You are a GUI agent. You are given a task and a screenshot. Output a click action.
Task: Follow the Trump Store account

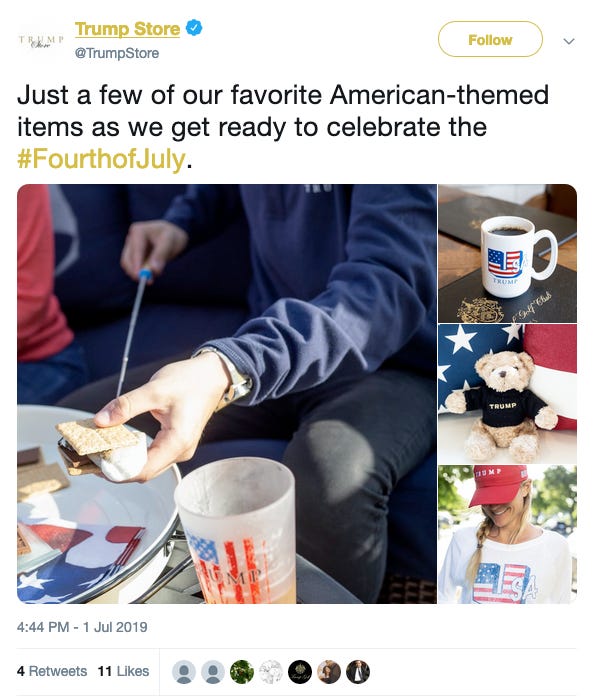490,40
